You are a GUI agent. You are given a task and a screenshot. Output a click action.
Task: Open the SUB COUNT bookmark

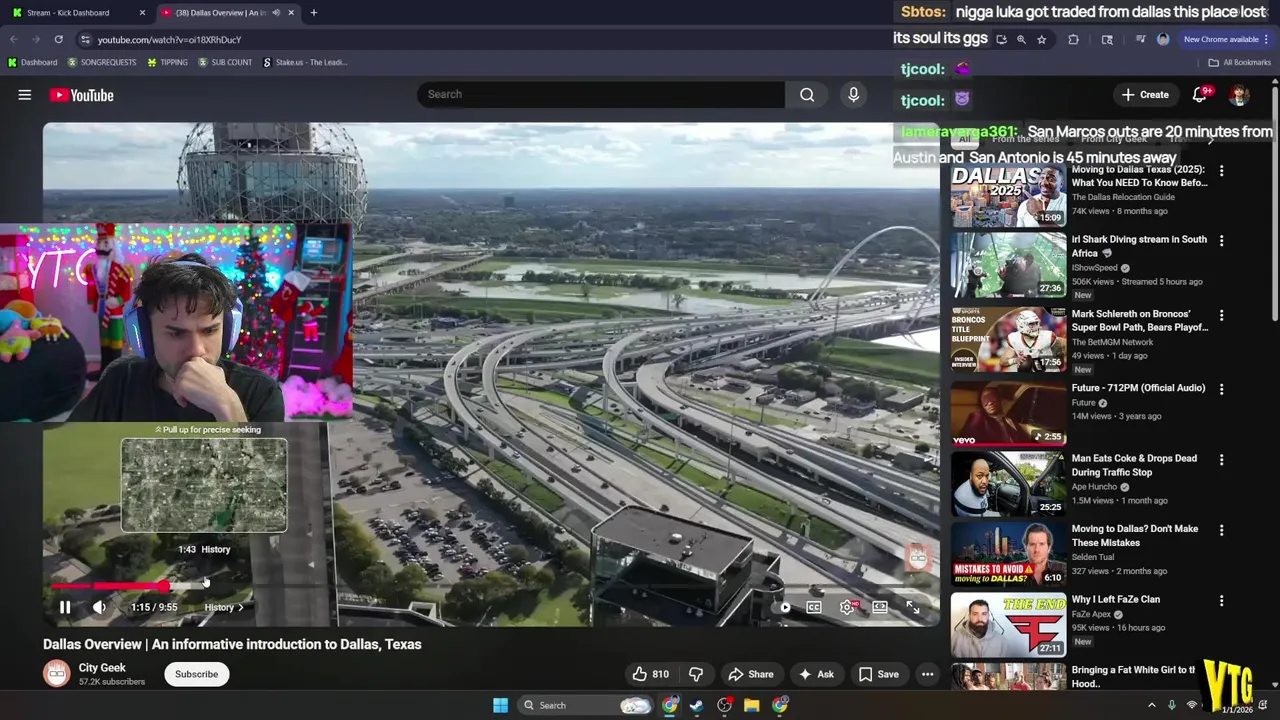(x=225, y=62)
